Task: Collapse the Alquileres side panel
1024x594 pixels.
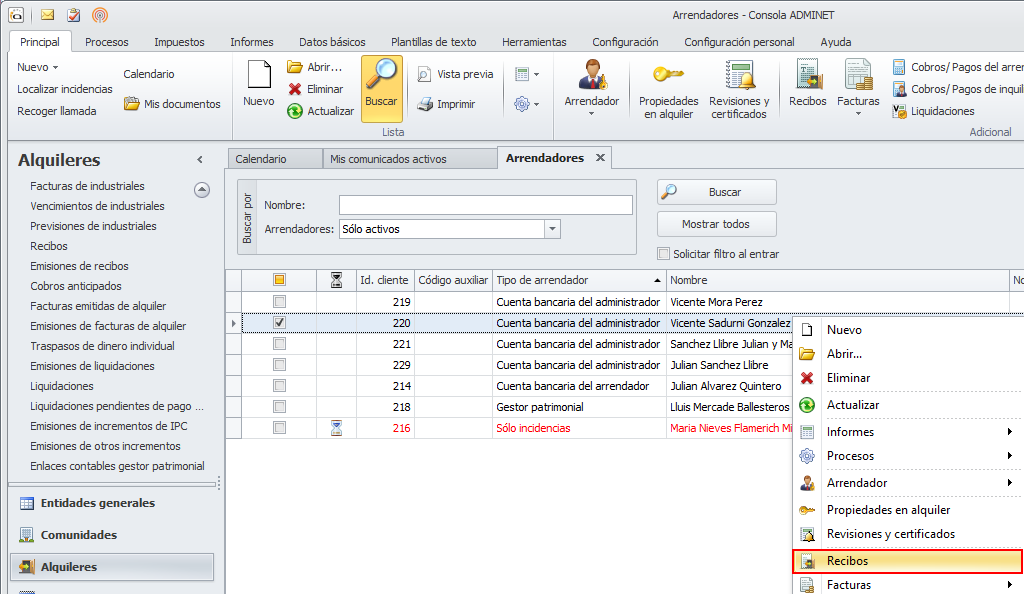Action: click(x=199, y=160)
